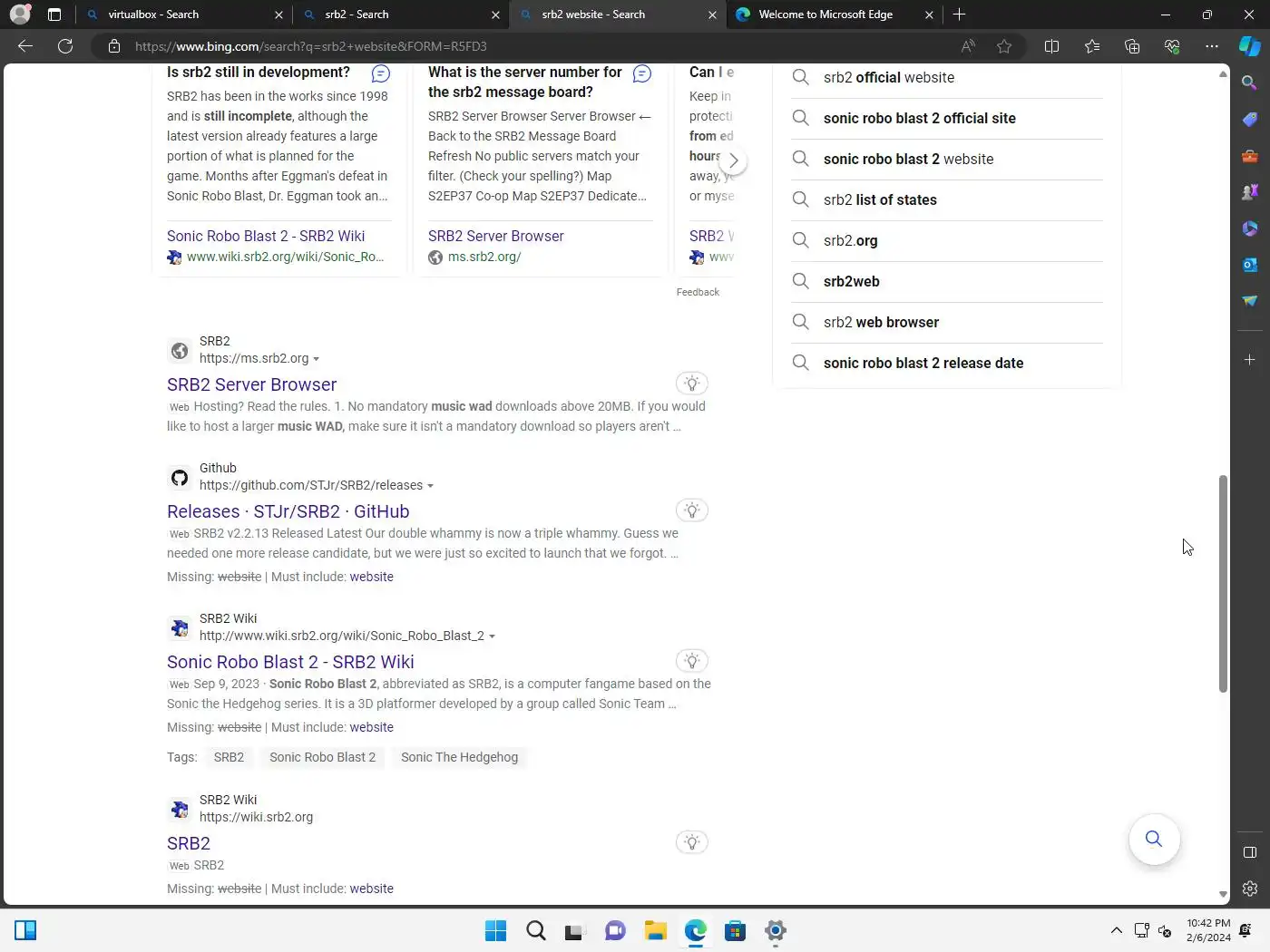
Task: Open Microsoft Store from the taskbar
Action: point(735,930)
